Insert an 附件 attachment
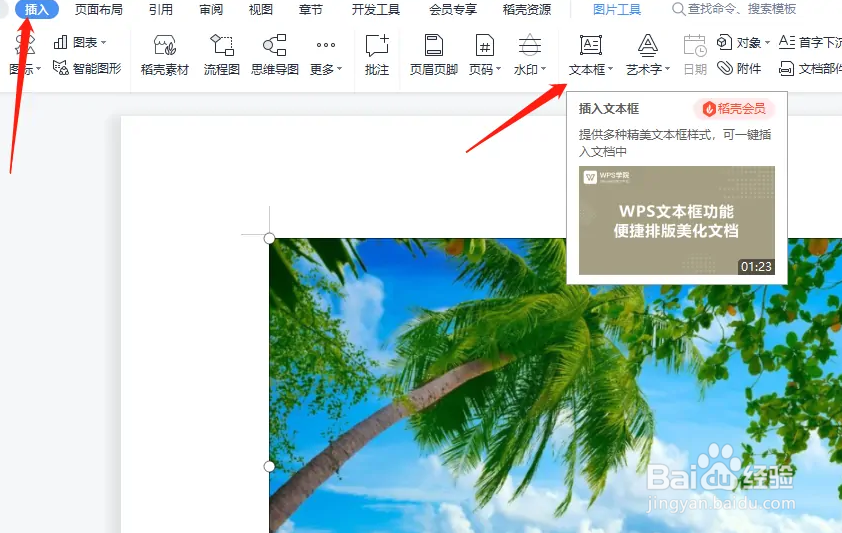Viewport: 842px width, 533px height. coord(739,68)
